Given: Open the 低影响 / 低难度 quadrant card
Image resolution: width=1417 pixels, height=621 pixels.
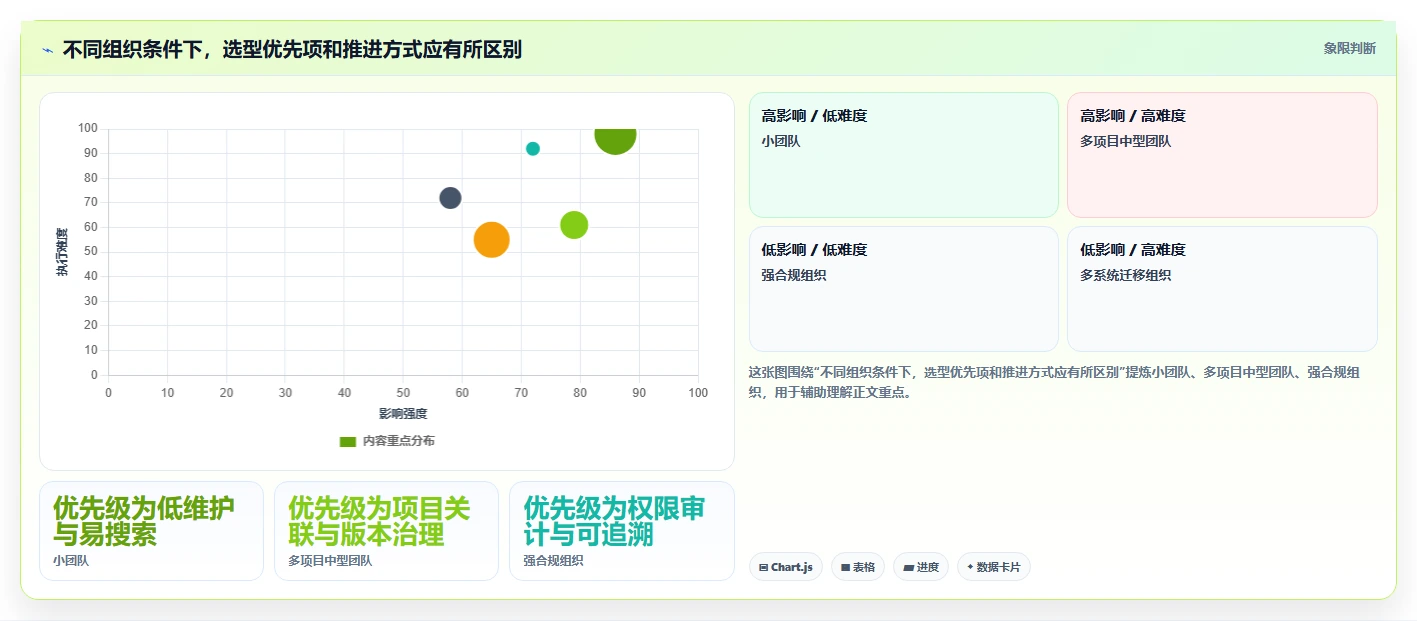Looking at the screenshot, I should [904, 289].
